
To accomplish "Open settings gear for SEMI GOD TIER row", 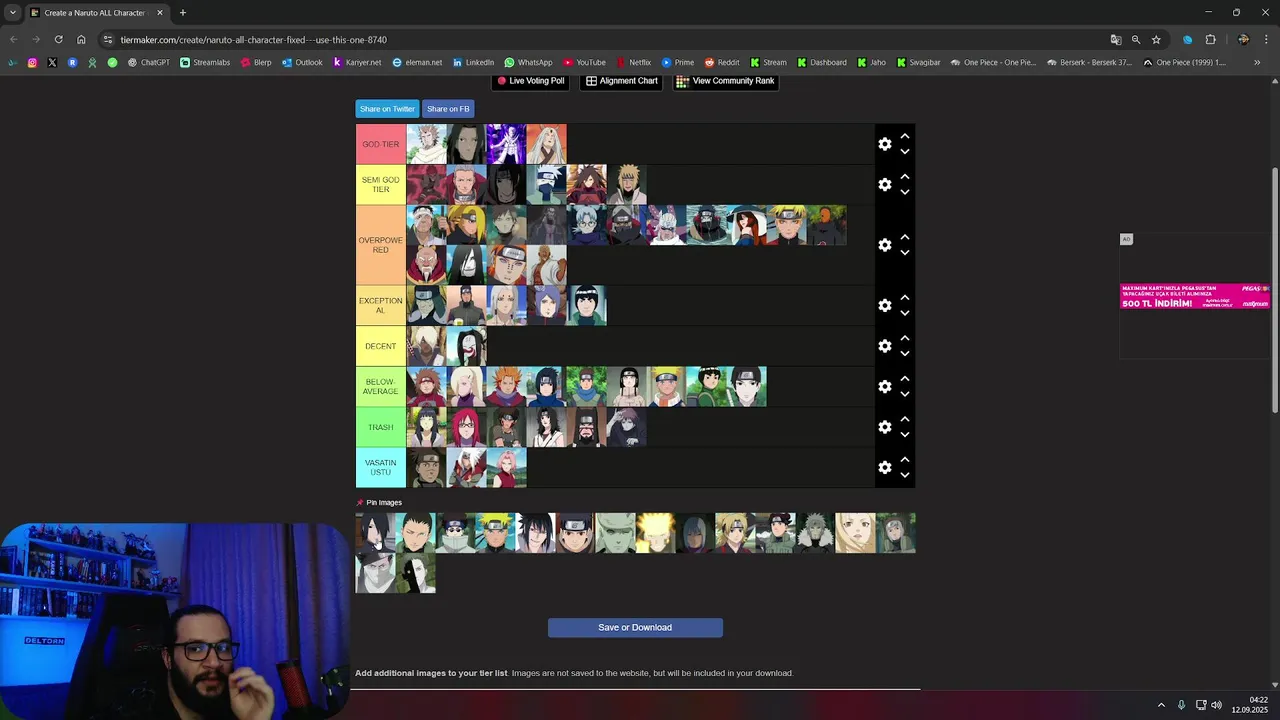I will [885, 185].
